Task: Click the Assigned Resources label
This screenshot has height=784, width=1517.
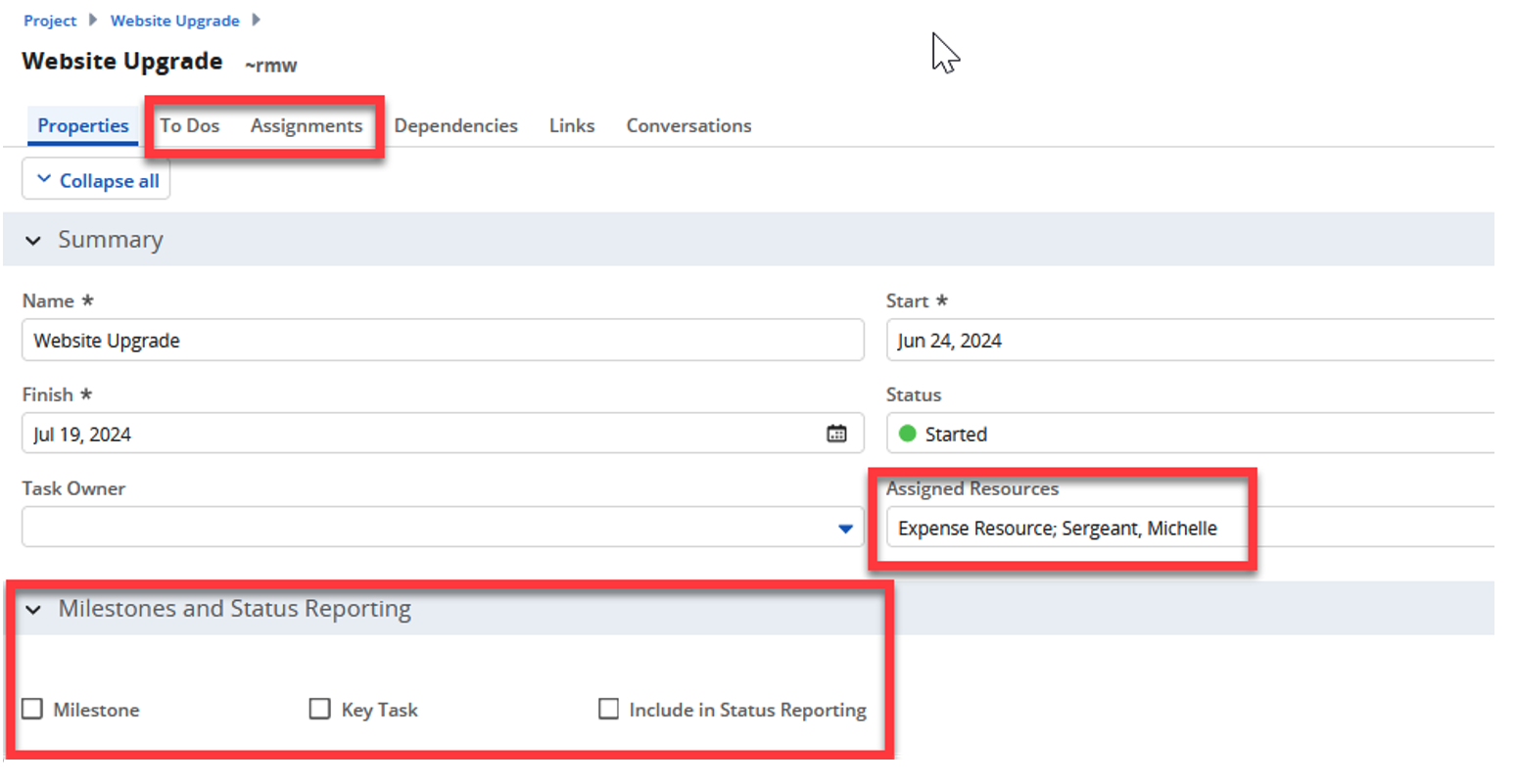Action: [x=972, y=488]
